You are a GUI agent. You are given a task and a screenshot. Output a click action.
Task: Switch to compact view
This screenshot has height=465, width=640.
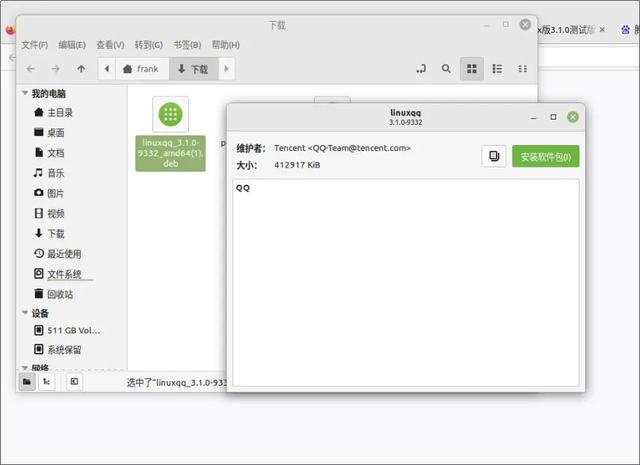(522, 69)
